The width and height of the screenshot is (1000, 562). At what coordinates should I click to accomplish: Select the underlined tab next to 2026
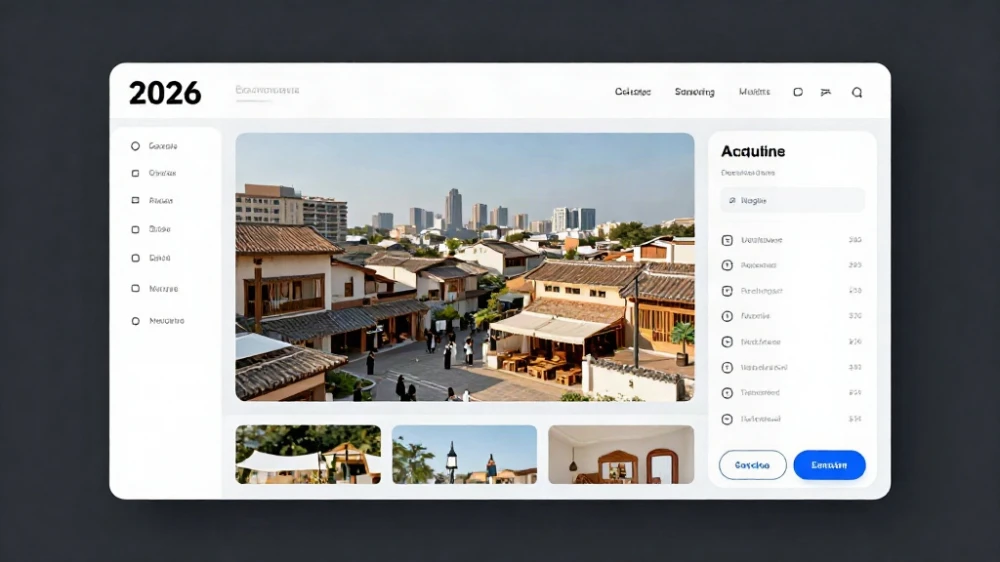pyautogui.click(x=267, y=90)
